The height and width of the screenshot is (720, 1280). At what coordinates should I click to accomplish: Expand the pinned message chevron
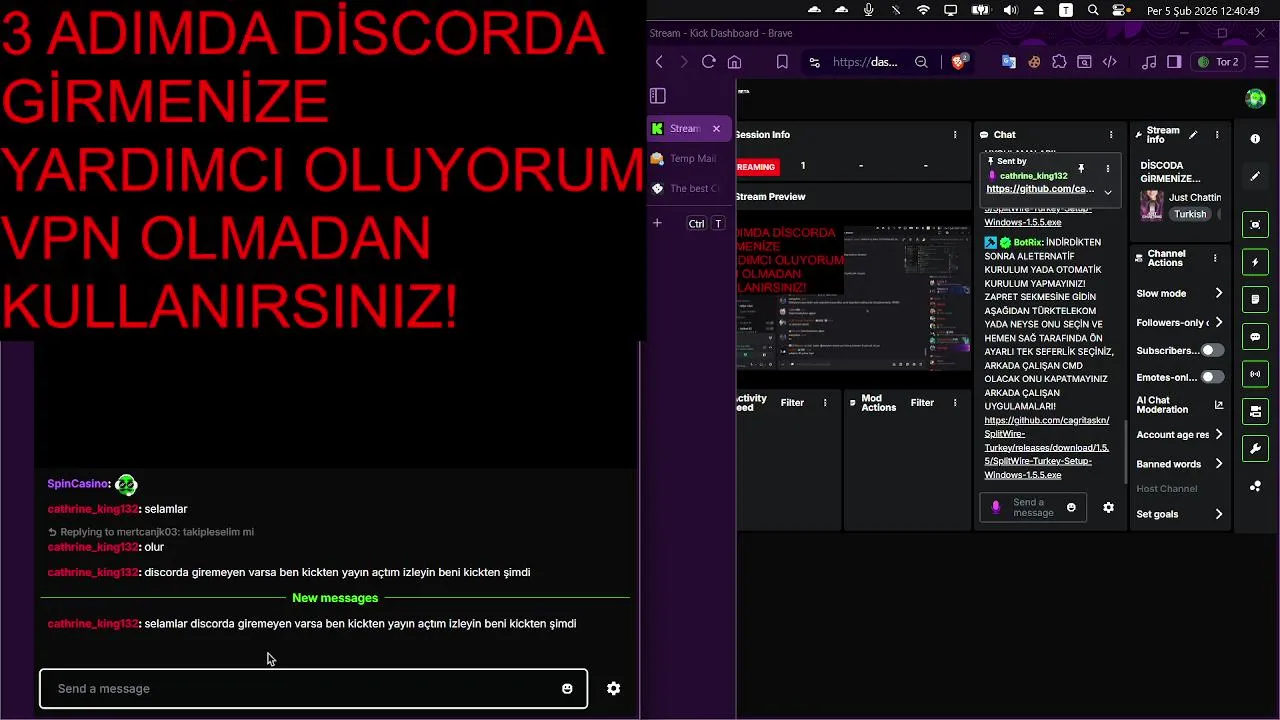(1107, 191)
